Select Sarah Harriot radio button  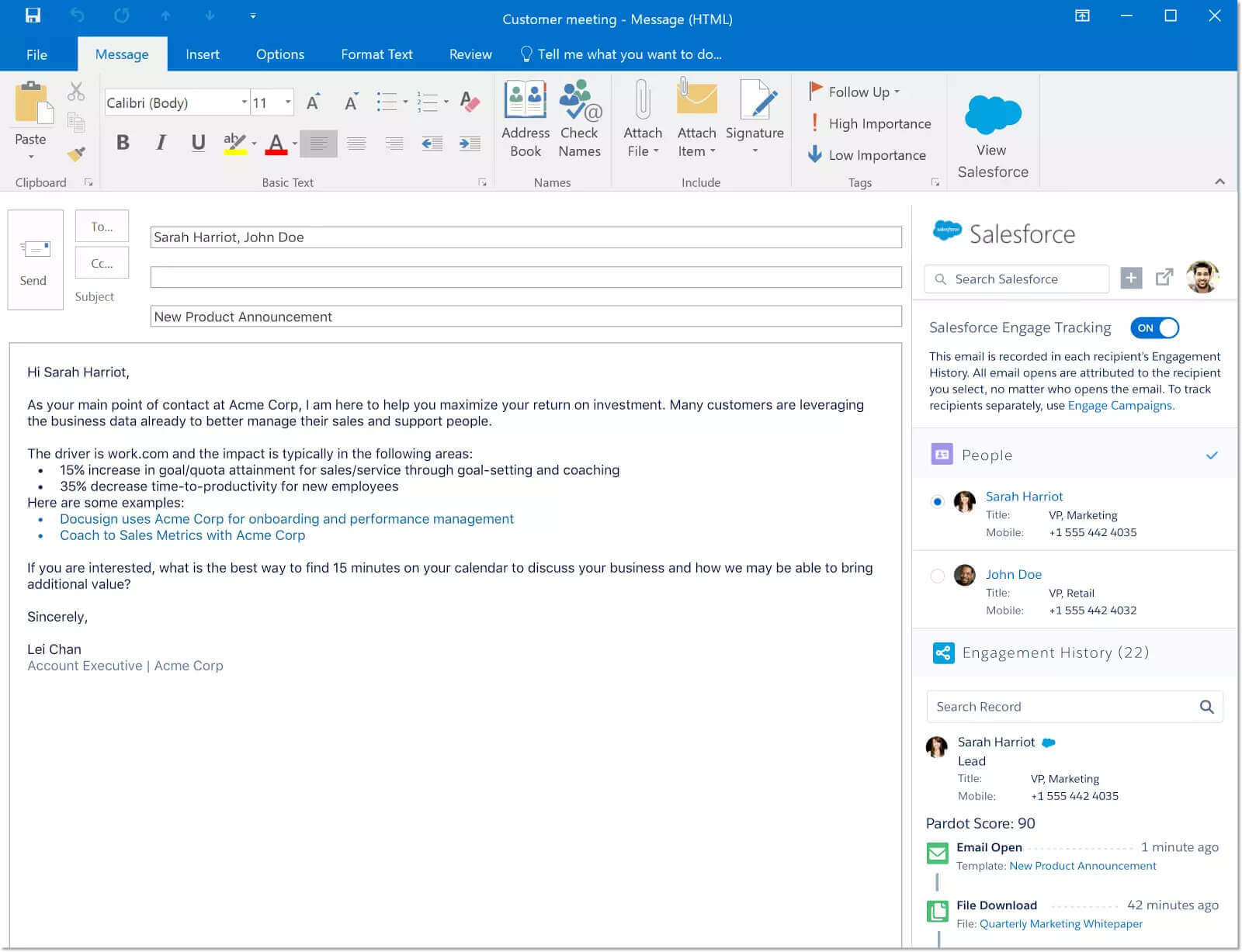click(937, 501)
